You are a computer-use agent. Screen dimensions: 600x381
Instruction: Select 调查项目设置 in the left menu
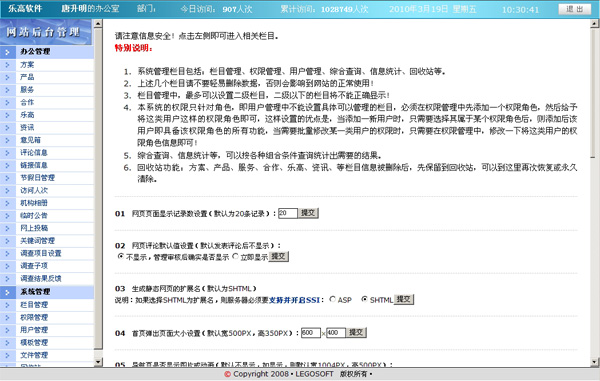[x=41, y=254]
